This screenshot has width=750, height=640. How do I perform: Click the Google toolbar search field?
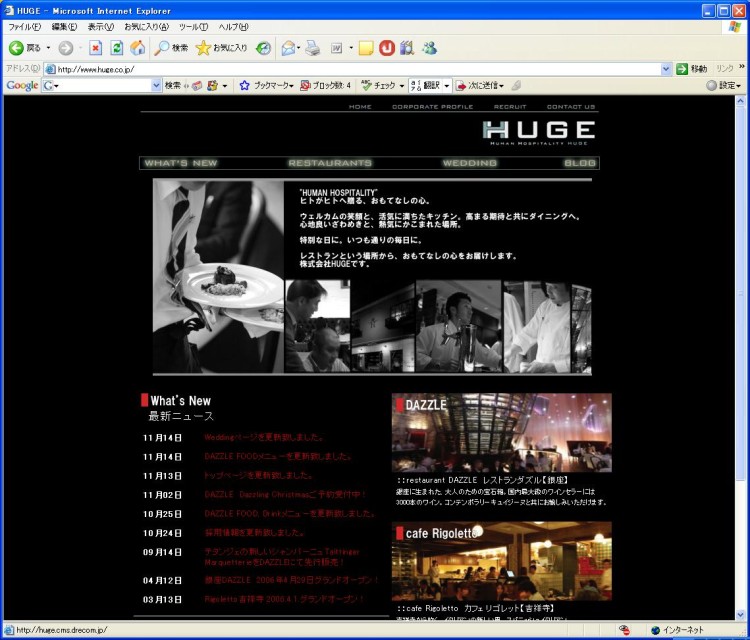[x=101, y=86]
